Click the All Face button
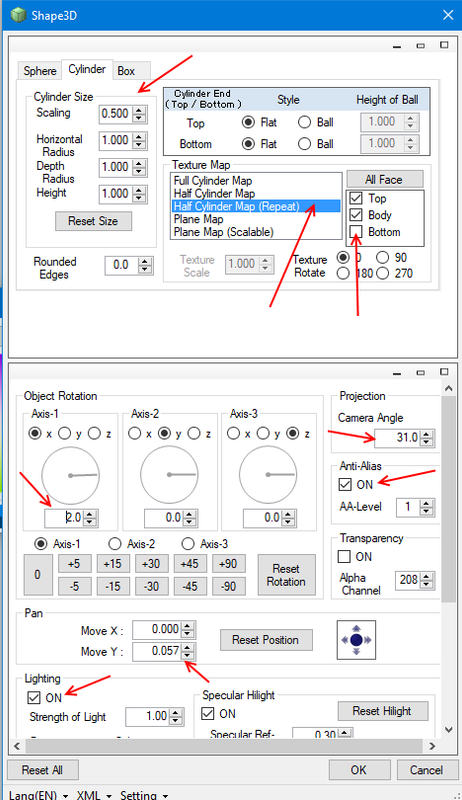 385,180
